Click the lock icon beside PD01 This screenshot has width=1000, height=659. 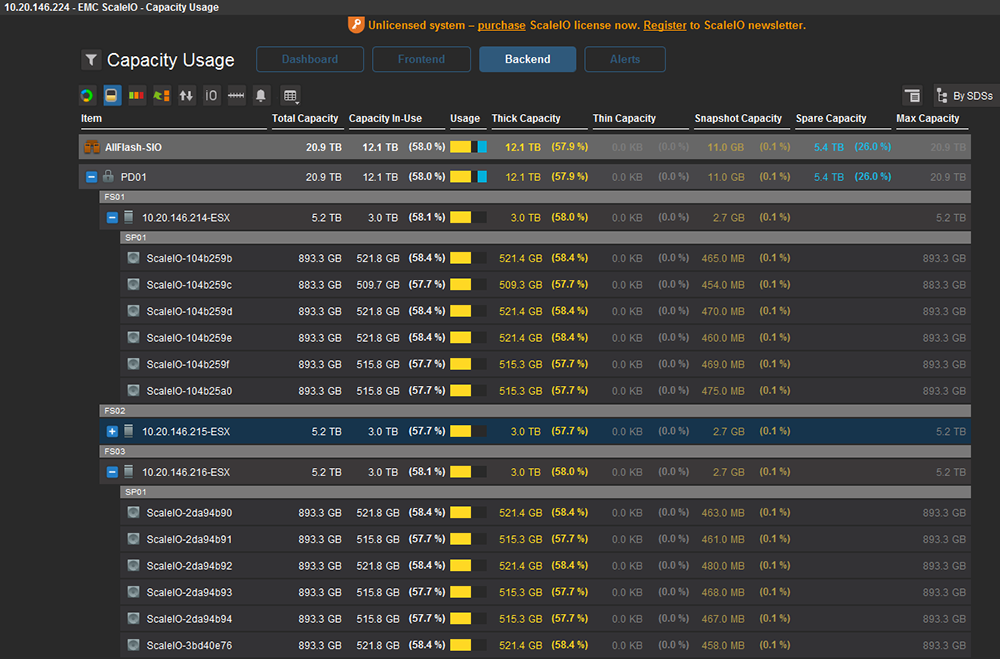click(x=108, y=176)
